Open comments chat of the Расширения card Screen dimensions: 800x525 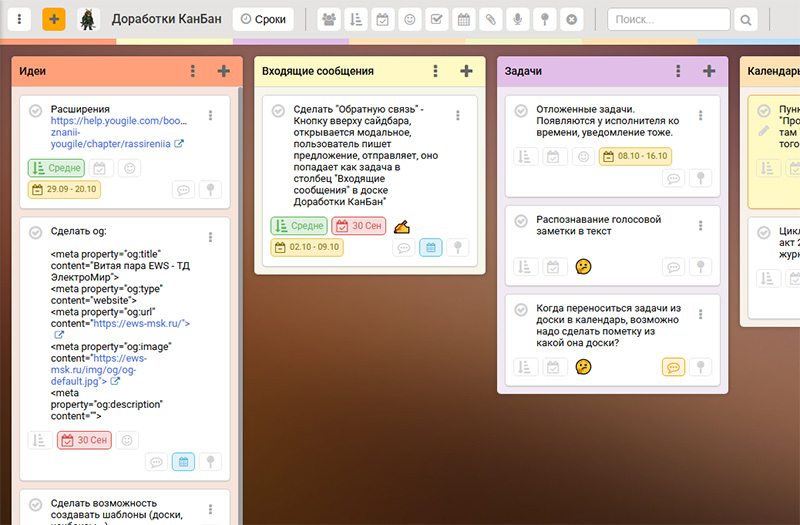(x=183, y=190)
